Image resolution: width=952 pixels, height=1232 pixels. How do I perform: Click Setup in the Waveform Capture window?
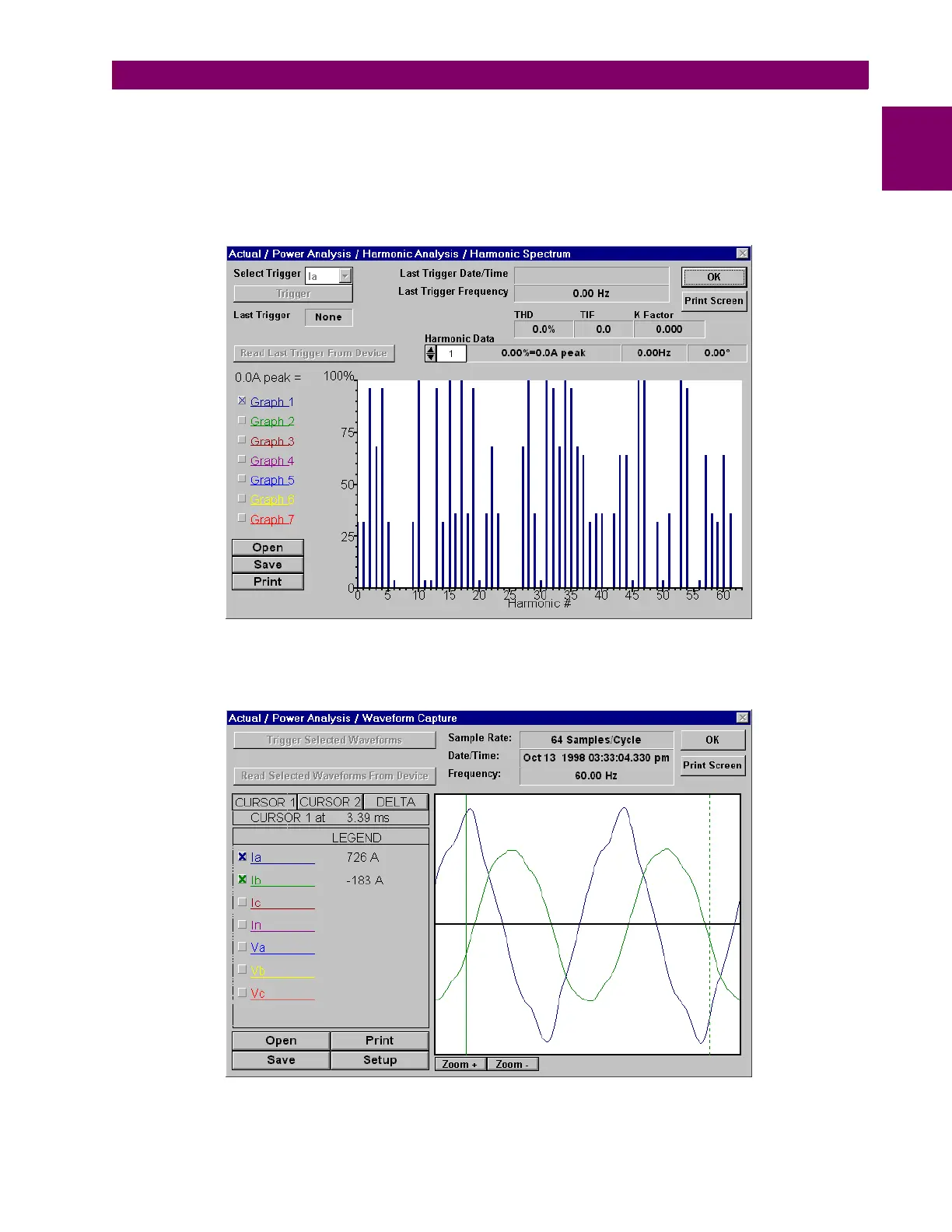click(x=380, y=1060)
